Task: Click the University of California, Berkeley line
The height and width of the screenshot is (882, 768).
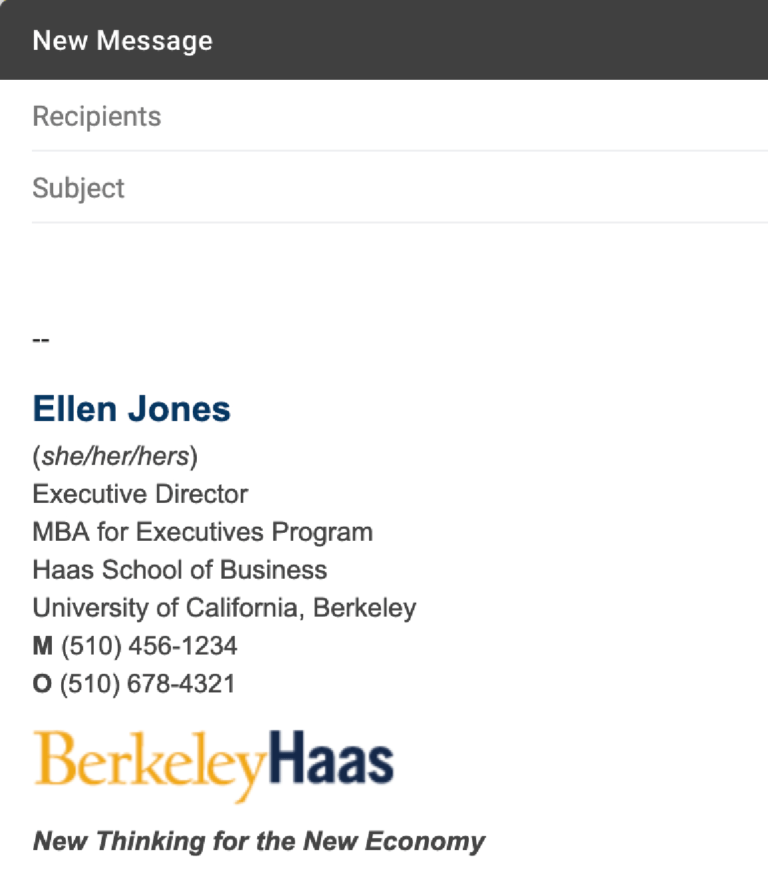Action: 224,607
